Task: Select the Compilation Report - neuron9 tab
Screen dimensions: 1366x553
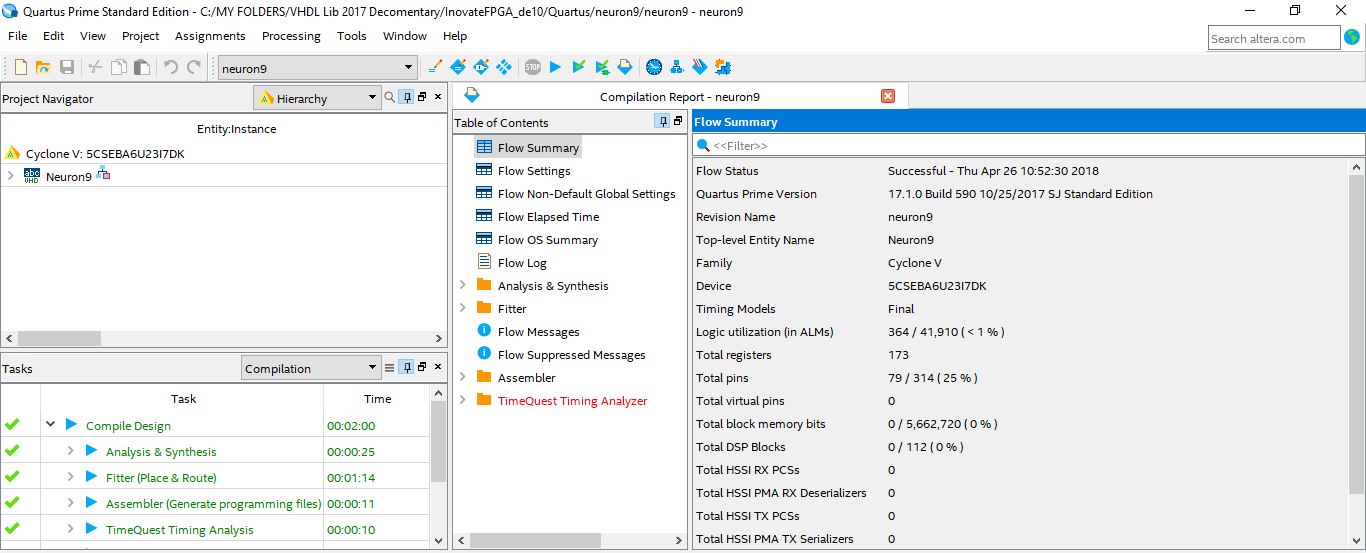Action: click(680, 97)
